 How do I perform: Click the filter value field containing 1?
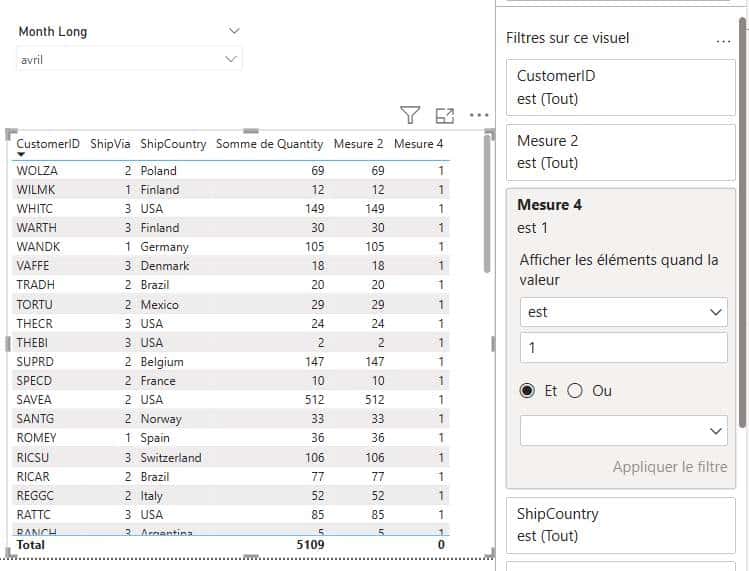click(622, 348)
